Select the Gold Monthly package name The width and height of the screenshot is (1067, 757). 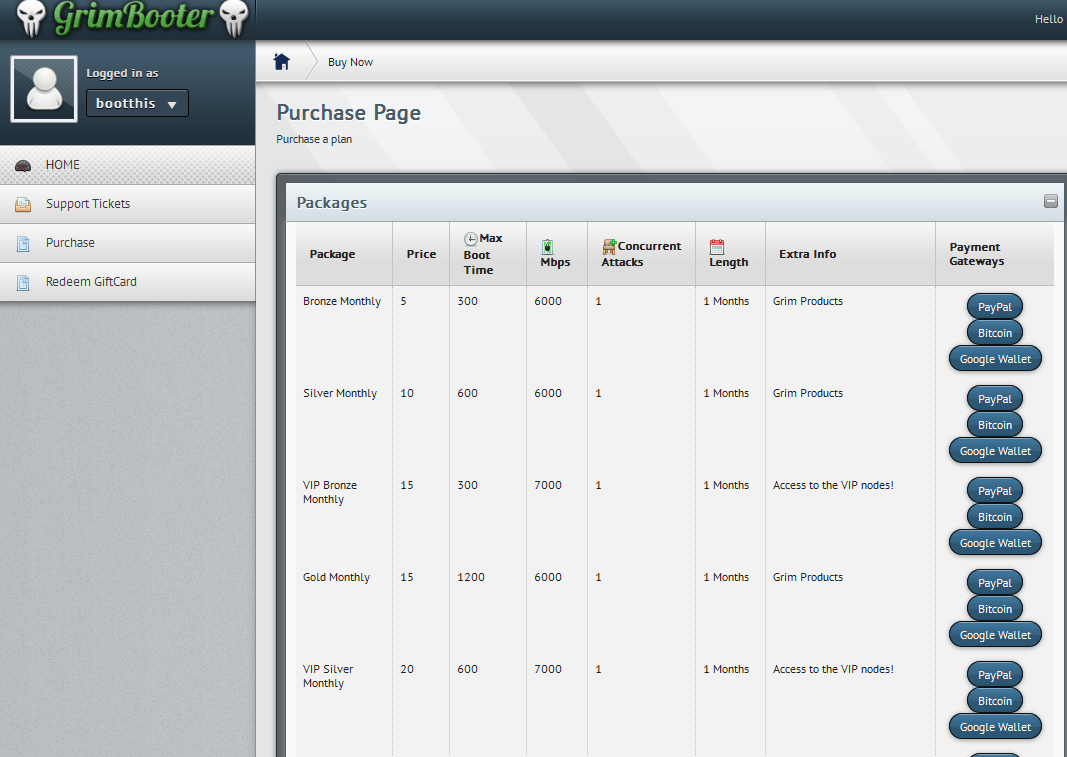[x=336, y=577]
